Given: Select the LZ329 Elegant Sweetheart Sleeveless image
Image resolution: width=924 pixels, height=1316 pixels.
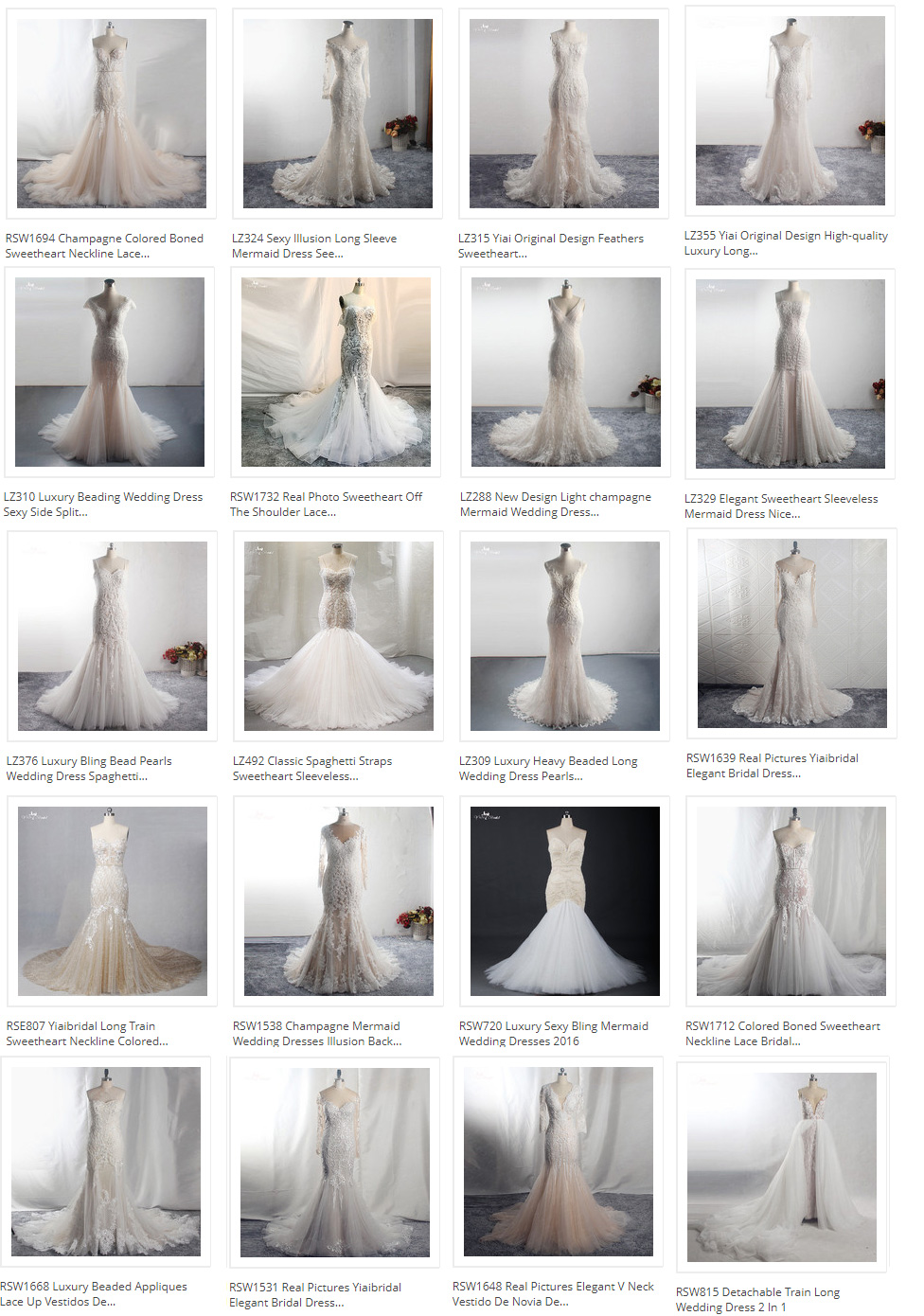Looking at the screenshot, I should [x=791, y=374].
